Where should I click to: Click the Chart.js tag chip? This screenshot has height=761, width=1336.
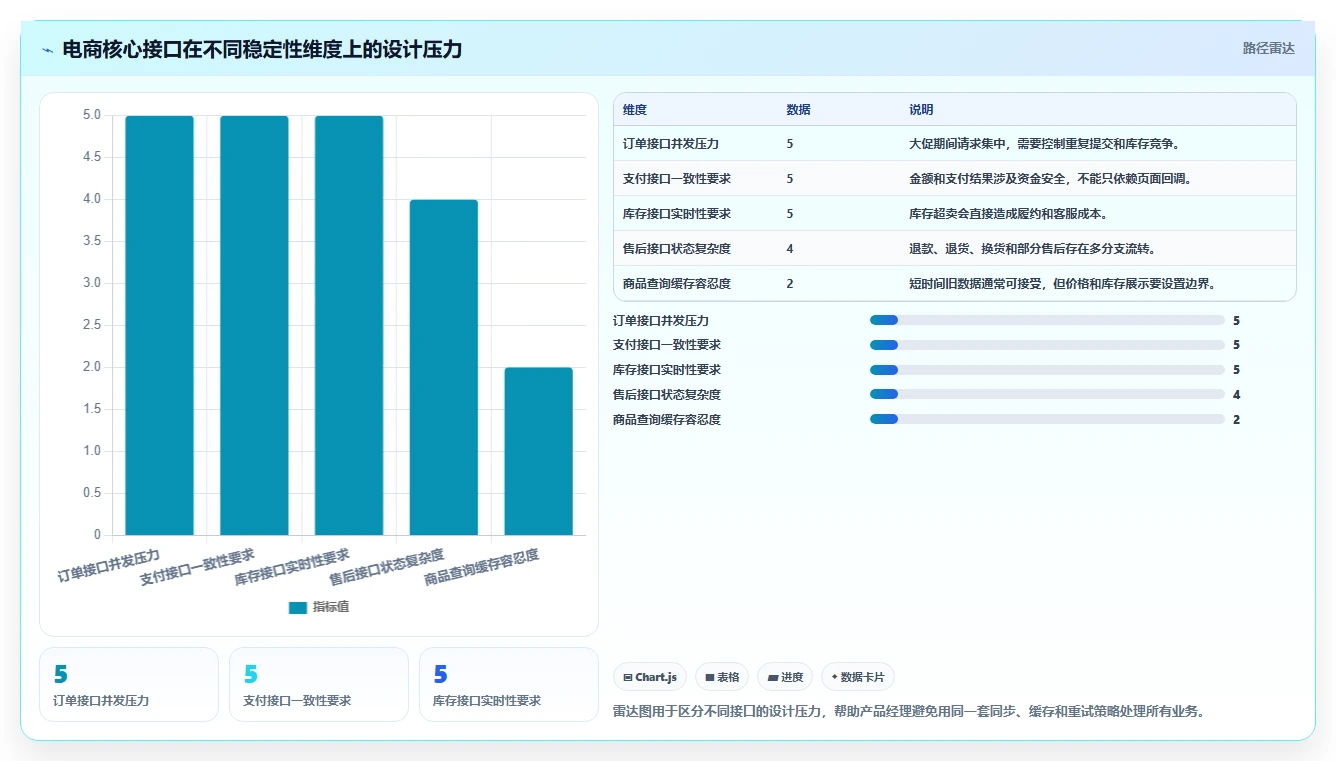pyautogui.click(x=650, y=677)
